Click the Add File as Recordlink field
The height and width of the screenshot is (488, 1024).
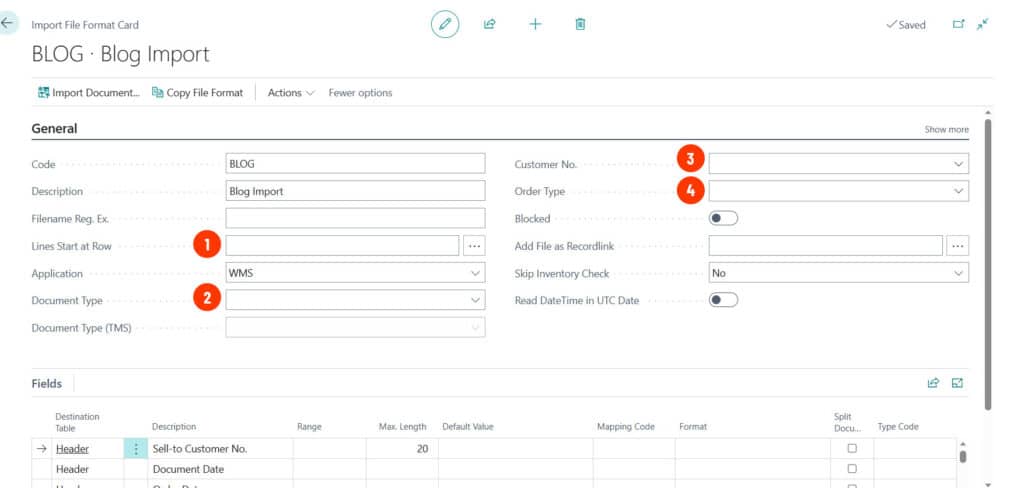pyautogui.click(x=825, y=246)
